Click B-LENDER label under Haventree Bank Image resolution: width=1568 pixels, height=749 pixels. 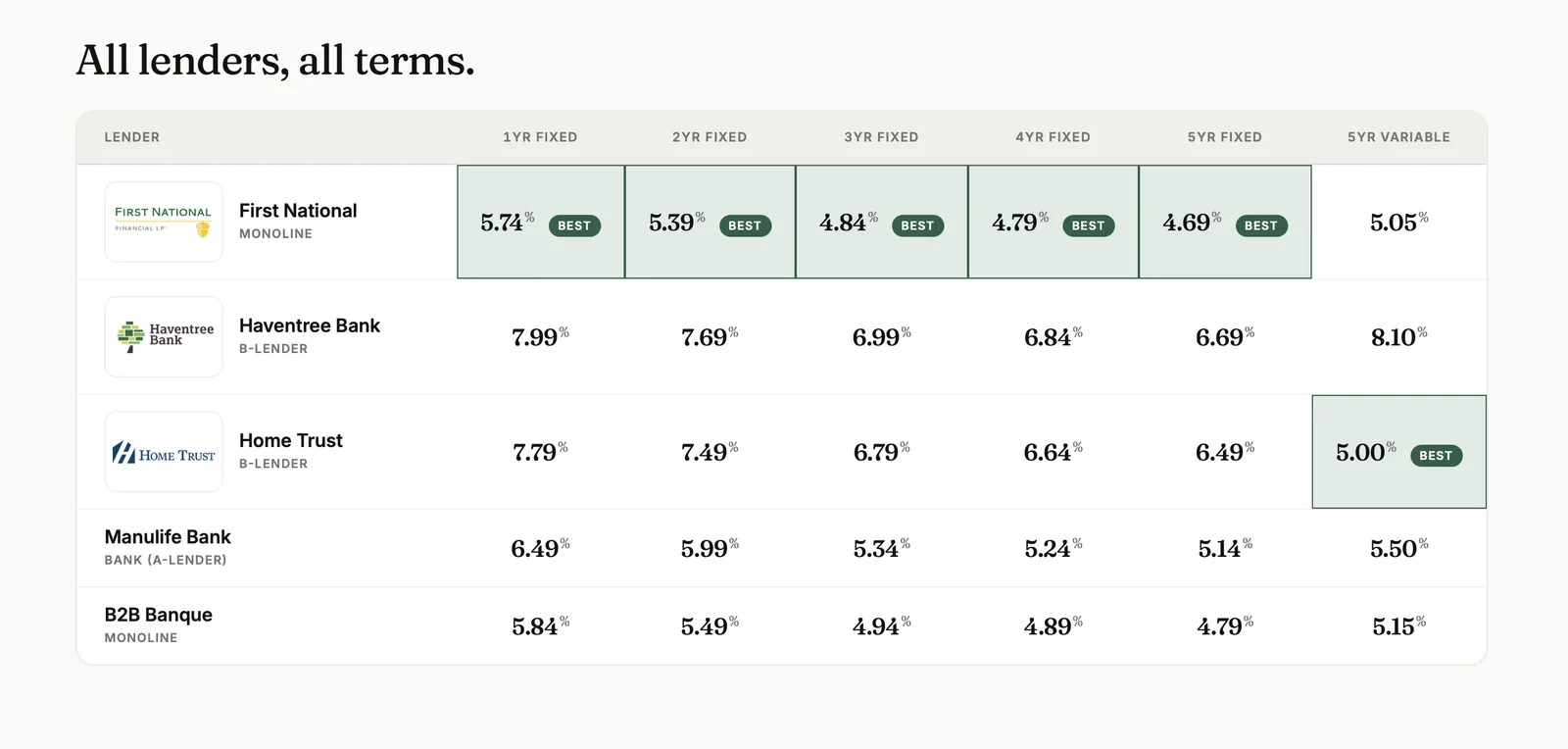[273, 348]
